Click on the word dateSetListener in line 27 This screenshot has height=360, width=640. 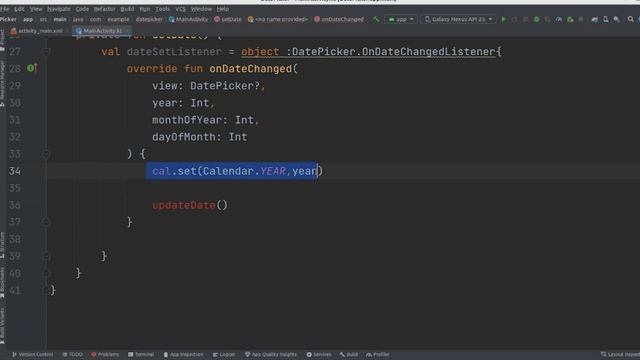[x=174, y=52]
